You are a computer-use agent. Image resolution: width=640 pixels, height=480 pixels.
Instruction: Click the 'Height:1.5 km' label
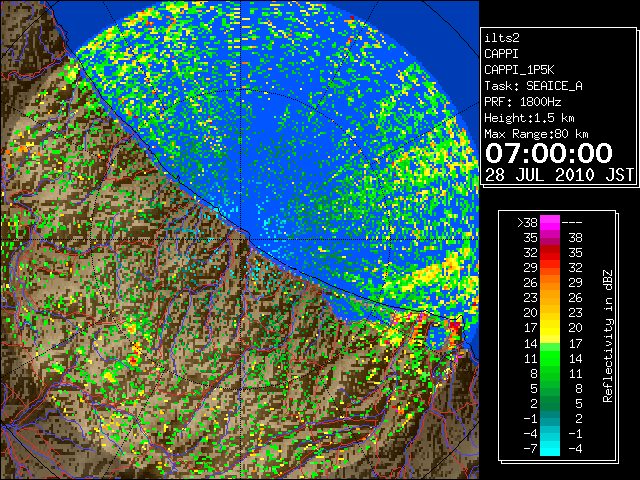[529, 118]
